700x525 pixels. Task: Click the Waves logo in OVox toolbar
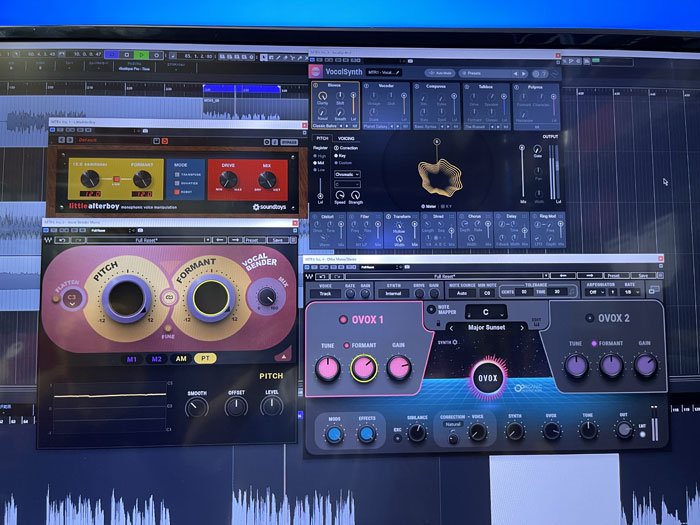[309, 276]
